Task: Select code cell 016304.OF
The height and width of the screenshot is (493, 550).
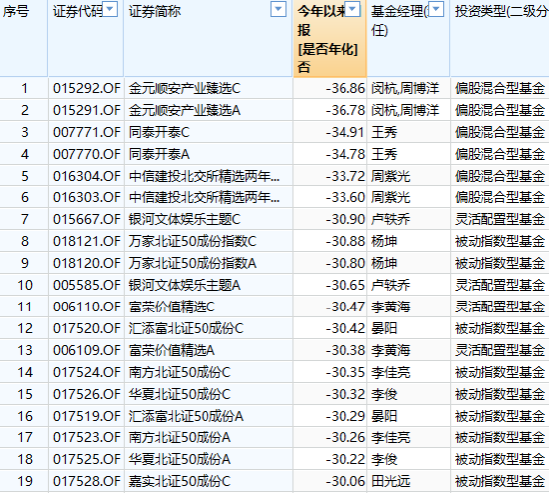Action: coord(86,176)
